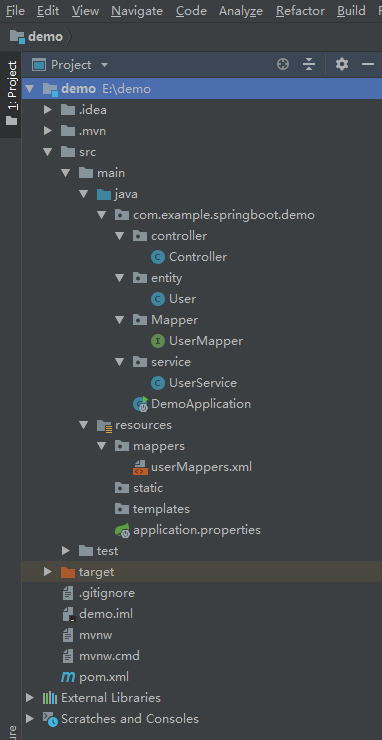Collapse the Mapper package
The height and width of the screenshot is (740, 382).
coord(119,320)
